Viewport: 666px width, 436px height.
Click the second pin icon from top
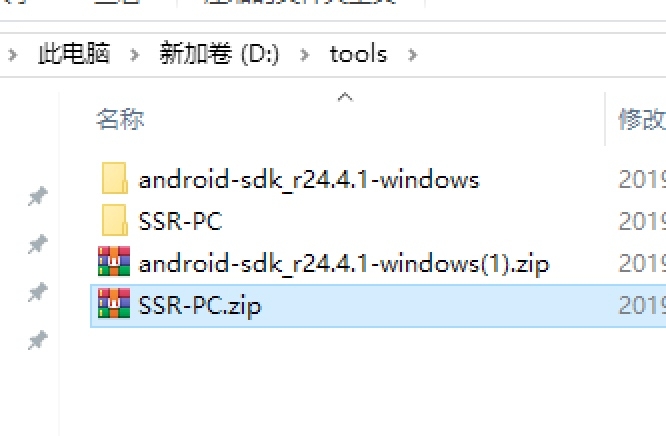pos(37,244)
